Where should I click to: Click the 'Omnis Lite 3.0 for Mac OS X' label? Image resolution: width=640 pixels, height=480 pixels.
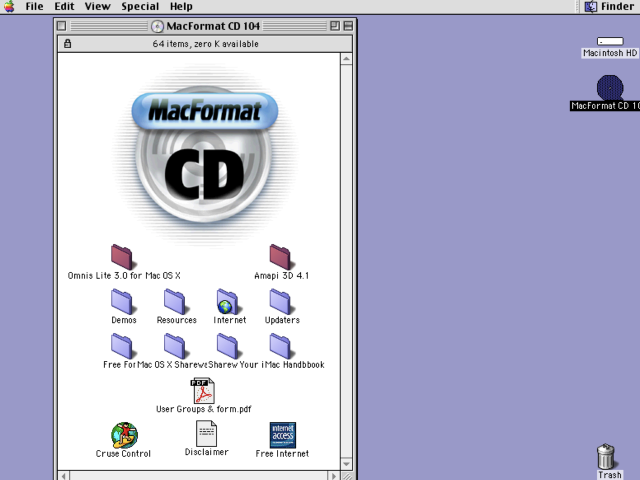pos(124,276)
